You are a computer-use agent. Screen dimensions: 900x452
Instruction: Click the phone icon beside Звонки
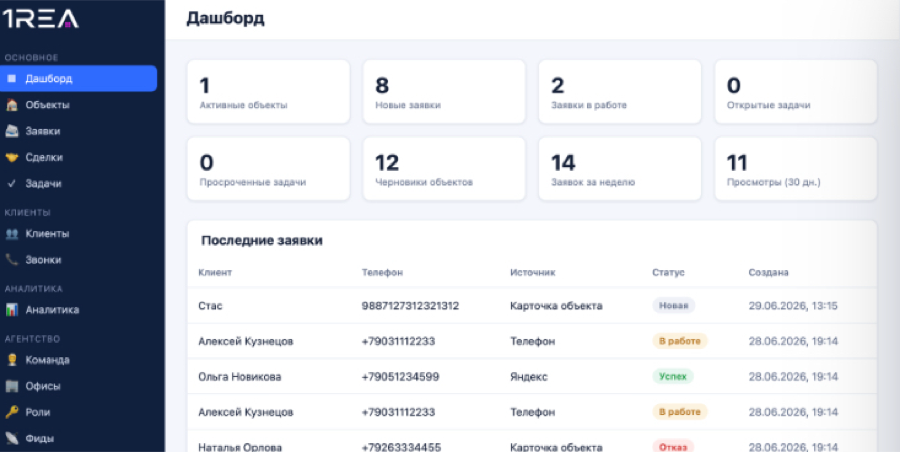(11, 260)
